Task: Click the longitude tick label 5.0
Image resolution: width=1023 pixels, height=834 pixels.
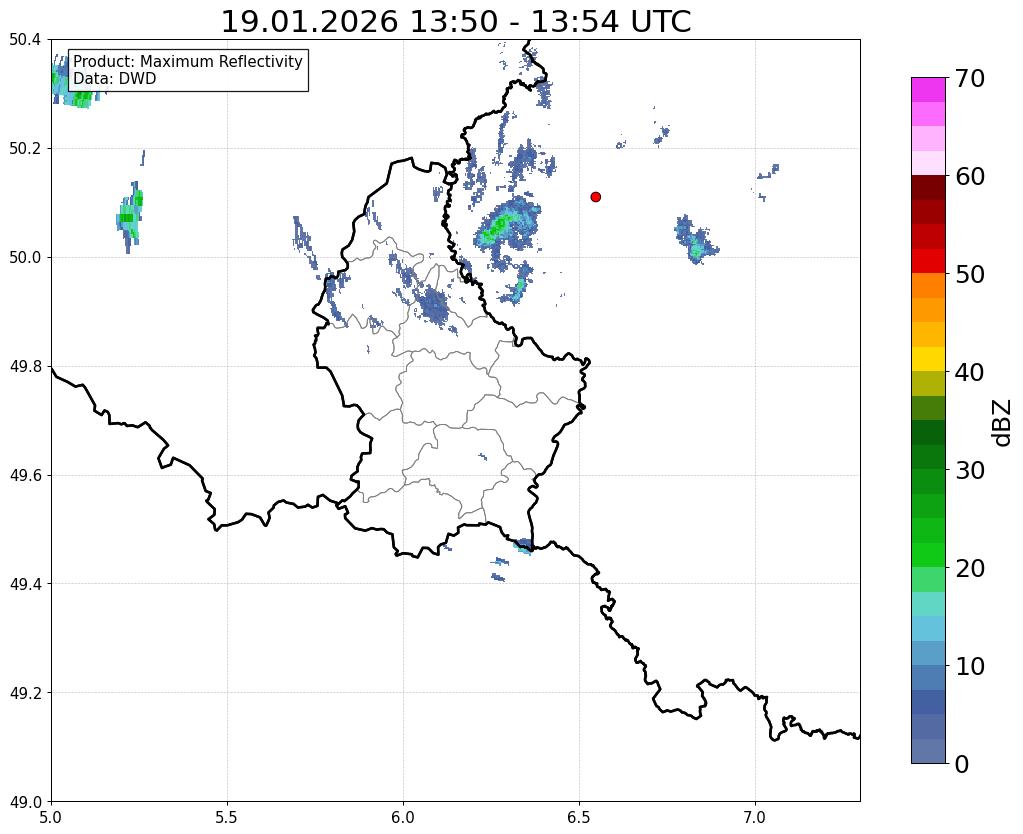Action: [x=51, y=817]
